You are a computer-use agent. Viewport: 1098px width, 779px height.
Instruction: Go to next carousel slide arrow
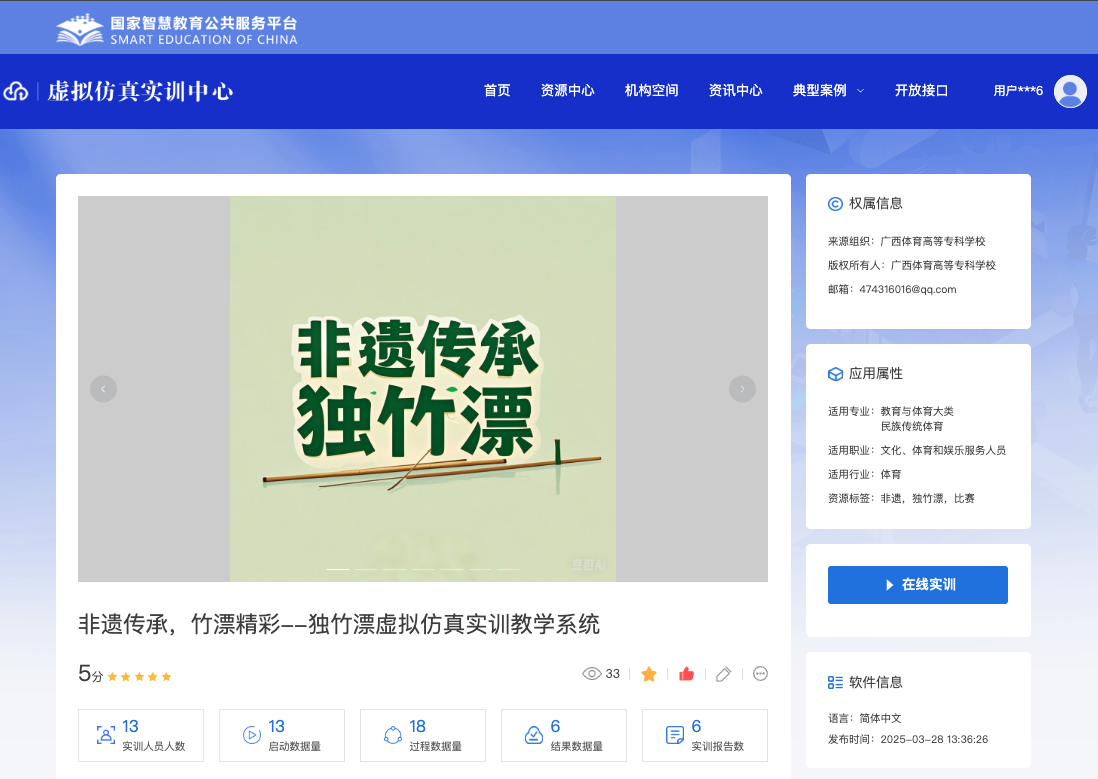(742, 389)
